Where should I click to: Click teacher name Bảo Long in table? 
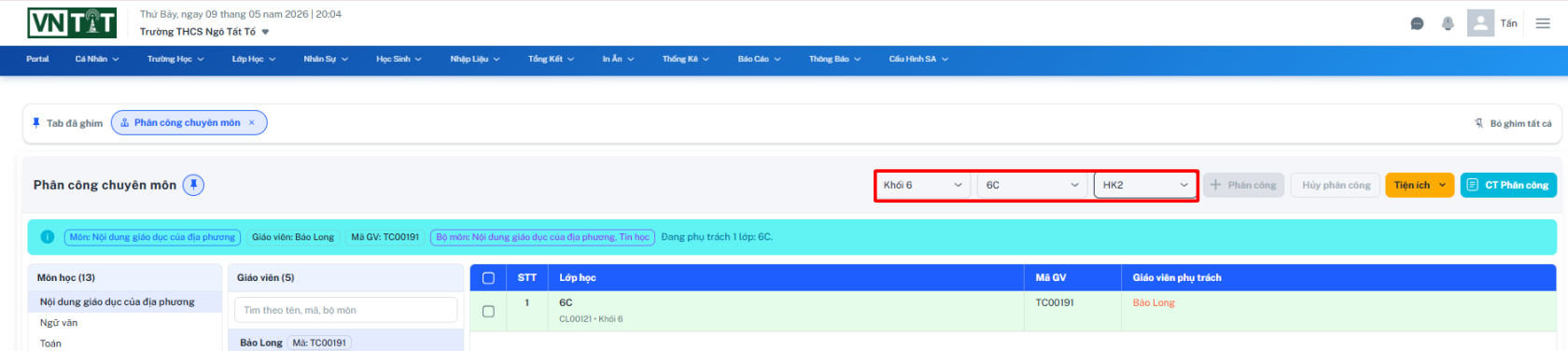pos(1154,302)
